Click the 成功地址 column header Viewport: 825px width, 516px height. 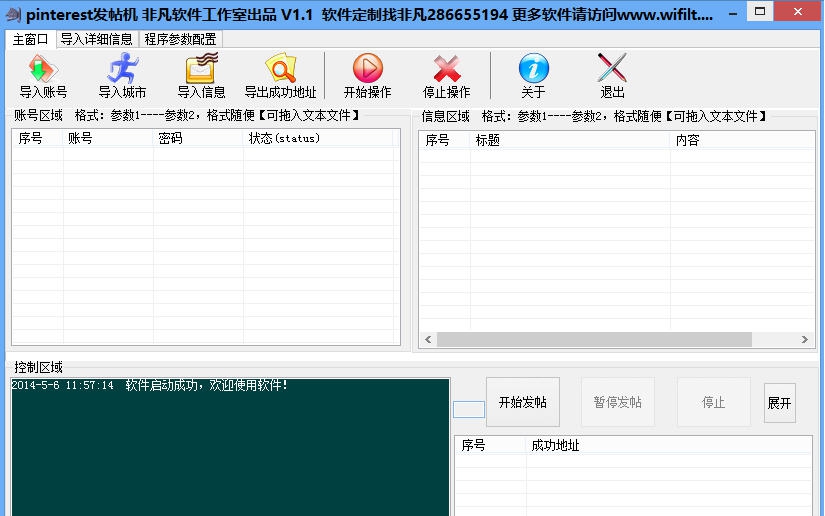(668, 446)
